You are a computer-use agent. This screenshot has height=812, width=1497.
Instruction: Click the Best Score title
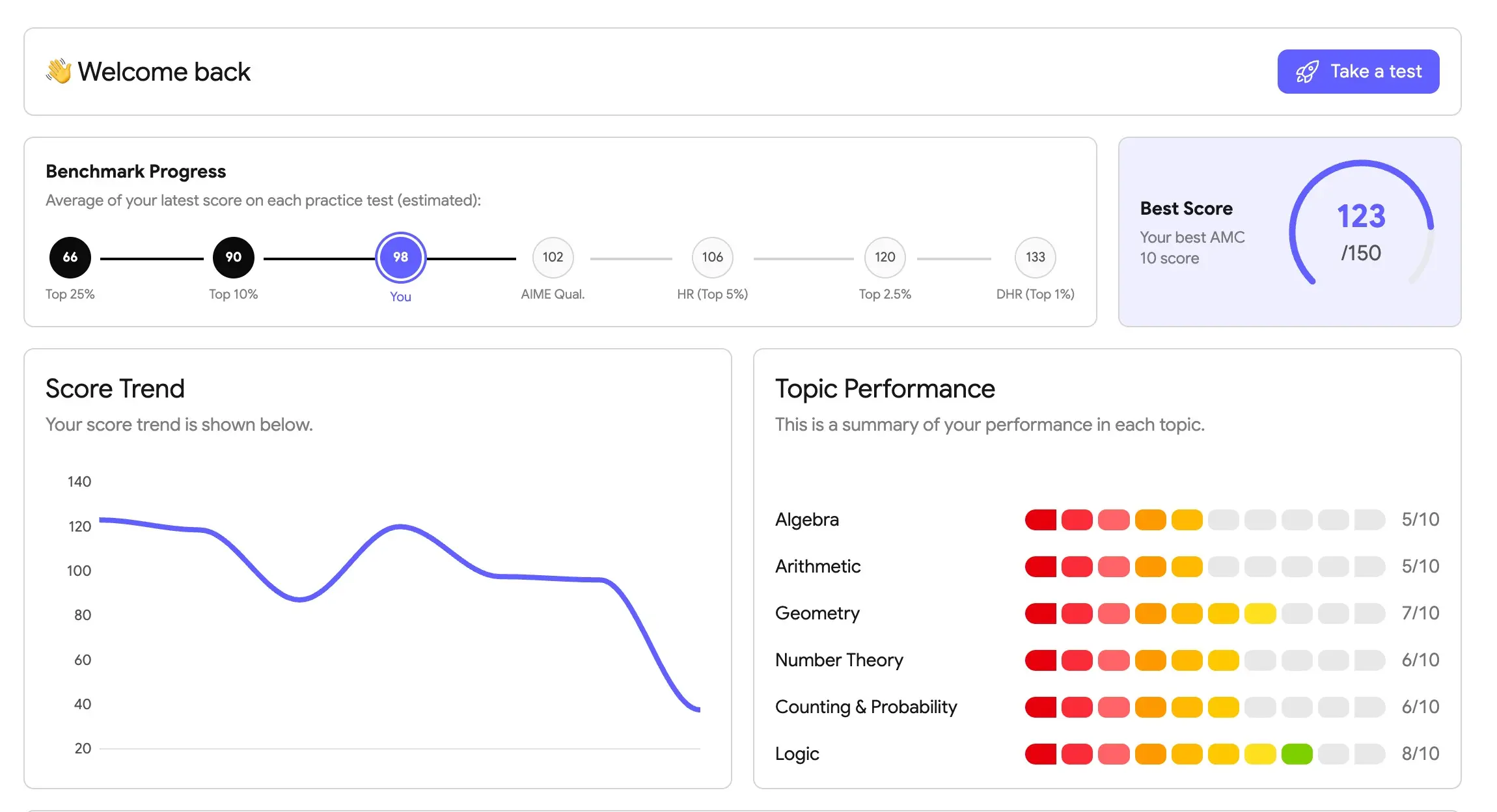(x=1186, y=208)
